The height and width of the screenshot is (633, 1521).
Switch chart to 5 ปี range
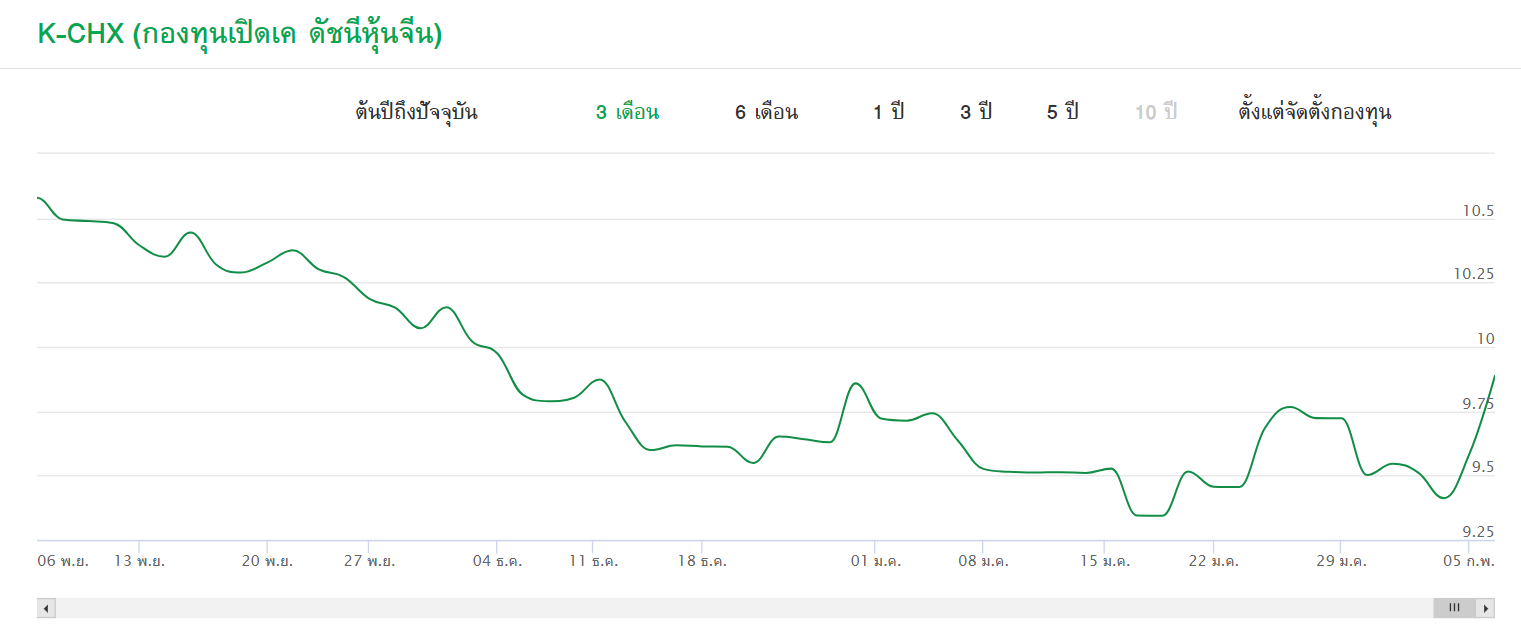[1063, 112]
